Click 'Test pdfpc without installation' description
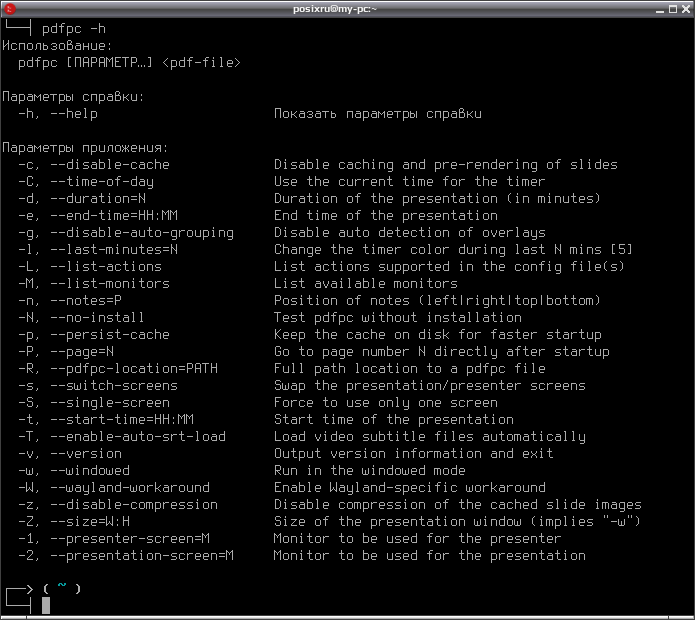The image size is (695, 620). [398, 317]
